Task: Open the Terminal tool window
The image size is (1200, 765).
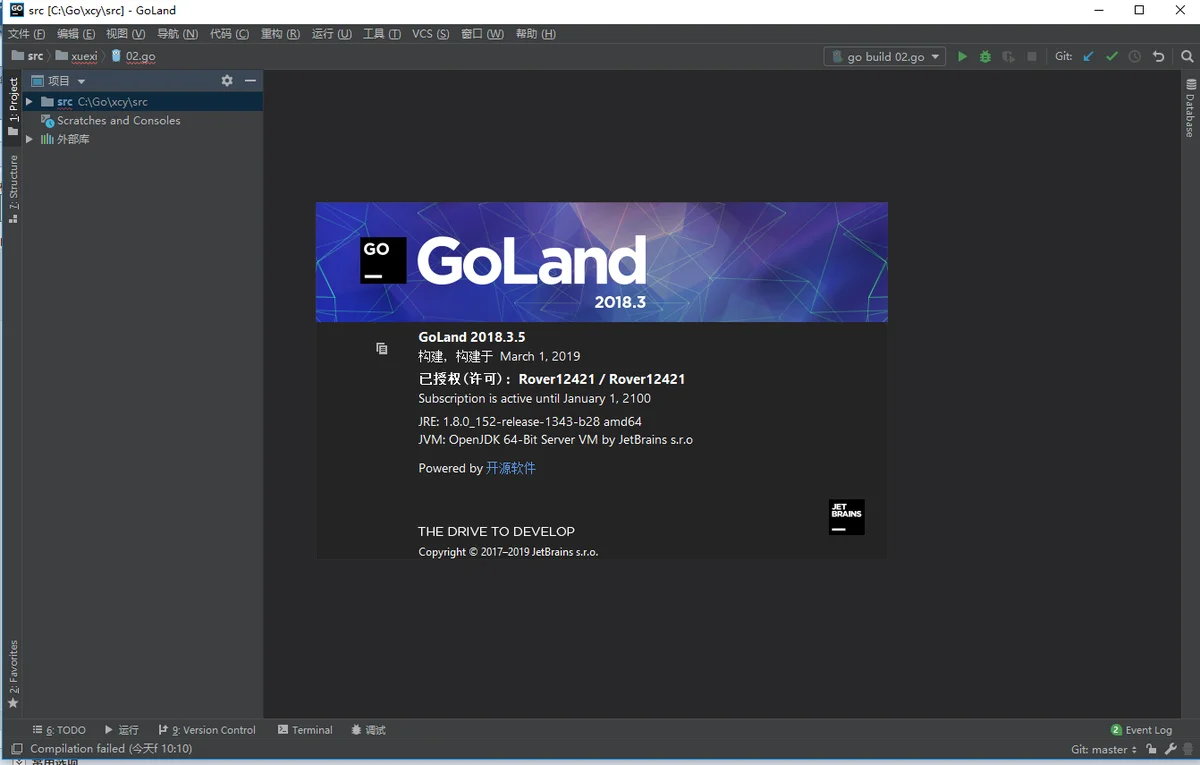Action: coord(305,730)
